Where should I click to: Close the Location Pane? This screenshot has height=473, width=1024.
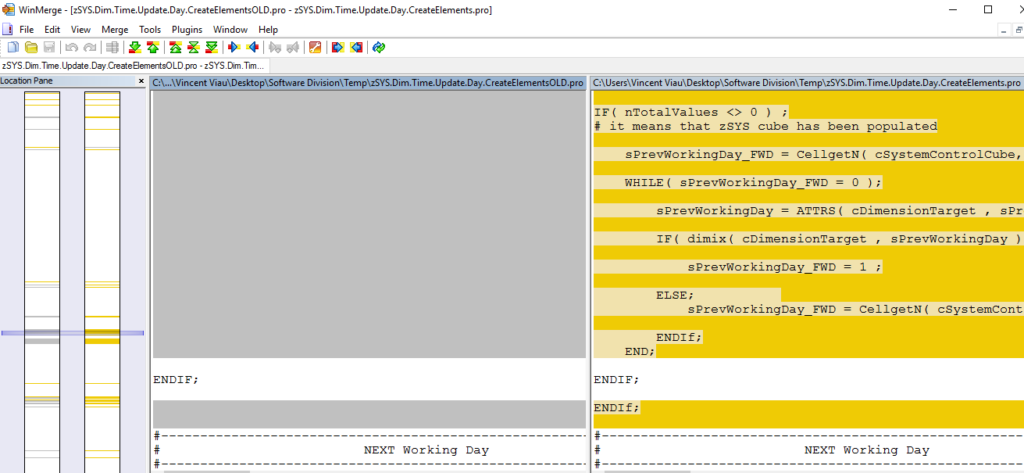pos(139,81)
